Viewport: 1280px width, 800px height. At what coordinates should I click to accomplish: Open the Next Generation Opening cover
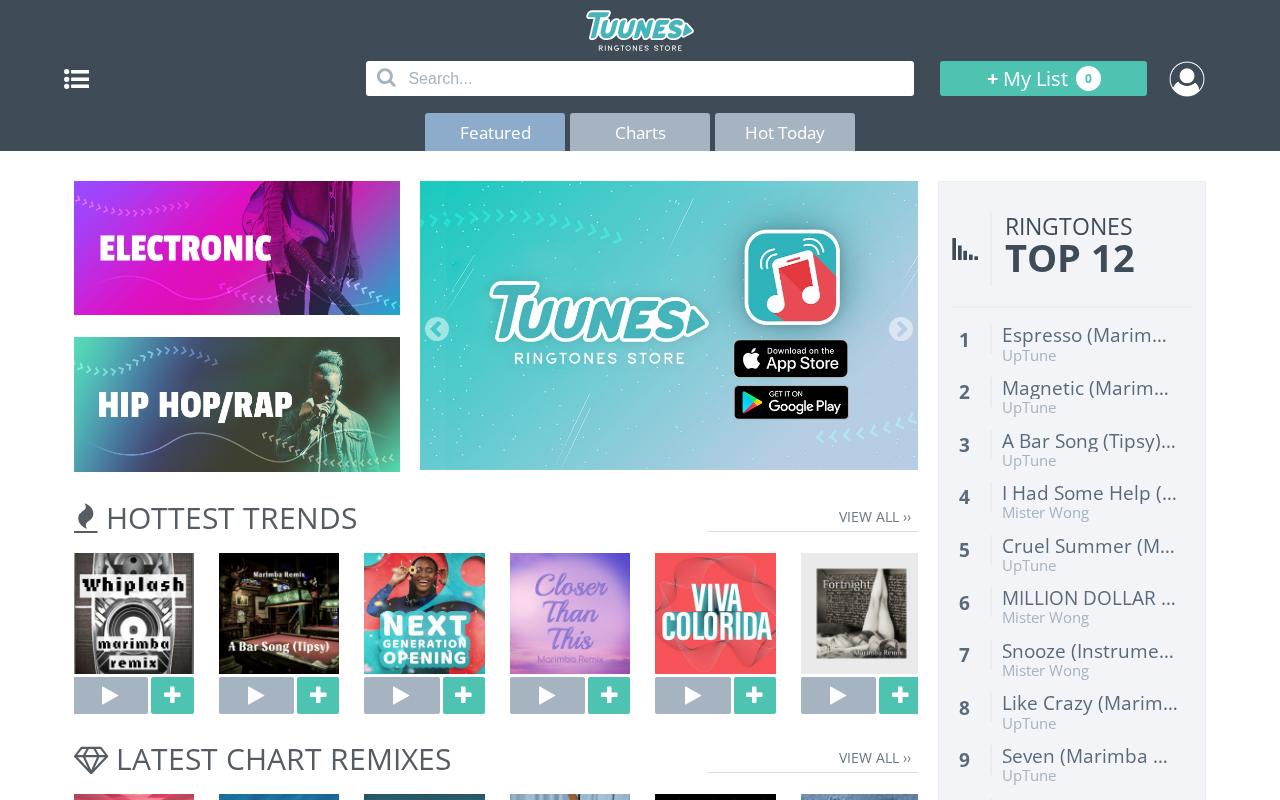click(x=424, y=613)
